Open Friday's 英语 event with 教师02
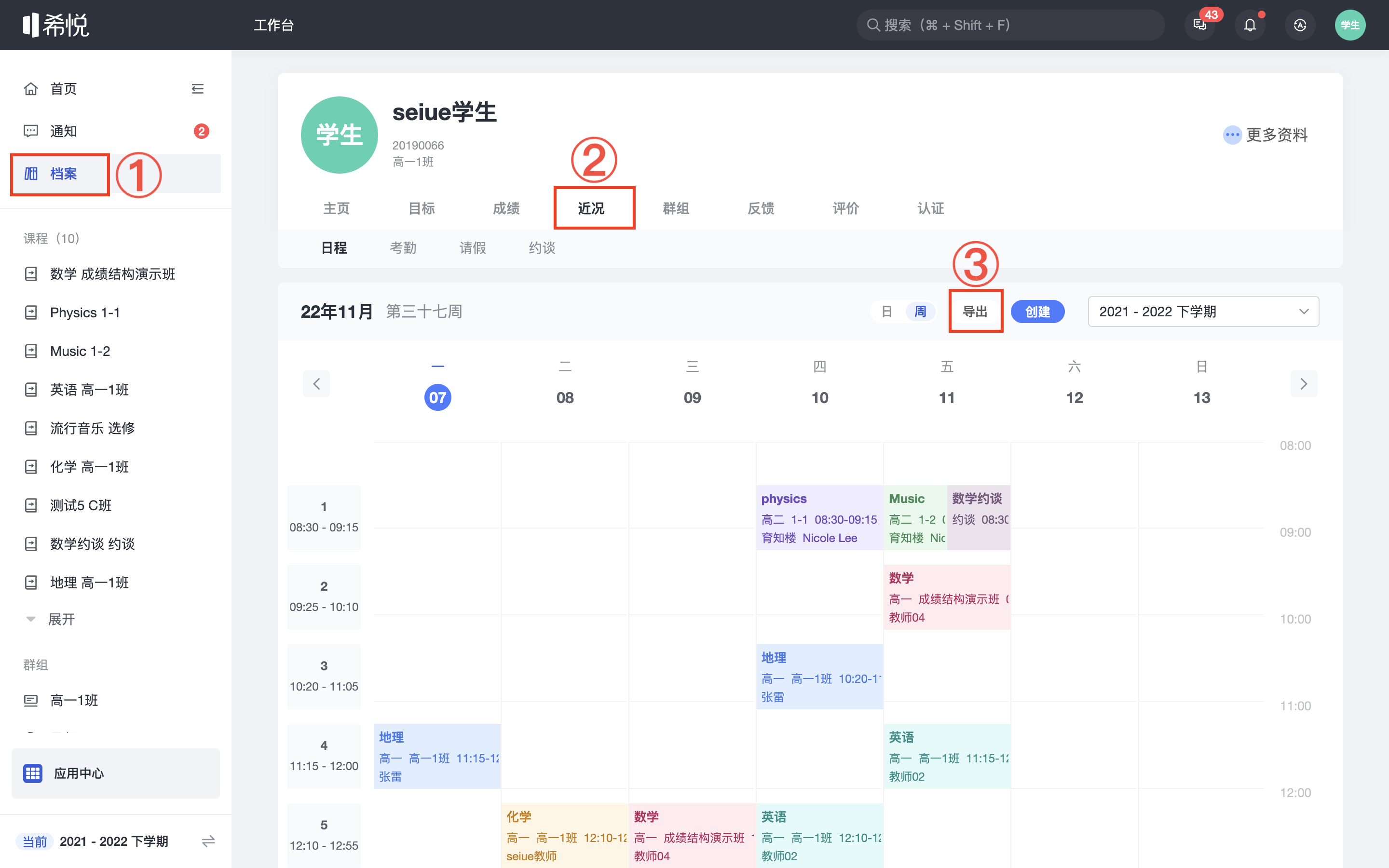This screenshot has height=868, width=1389. (x=947, y=756)
